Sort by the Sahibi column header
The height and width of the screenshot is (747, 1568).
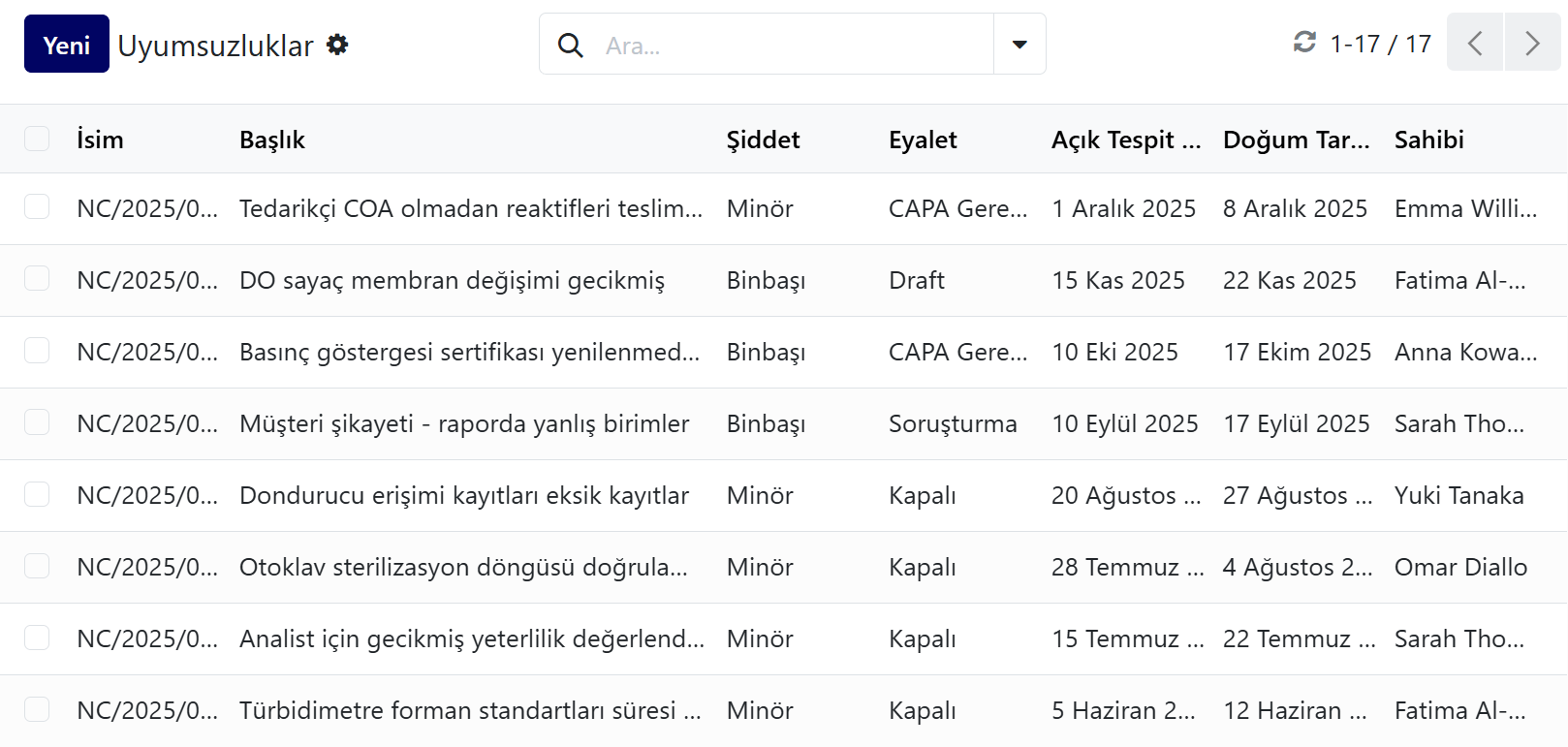pos(1428,140)
